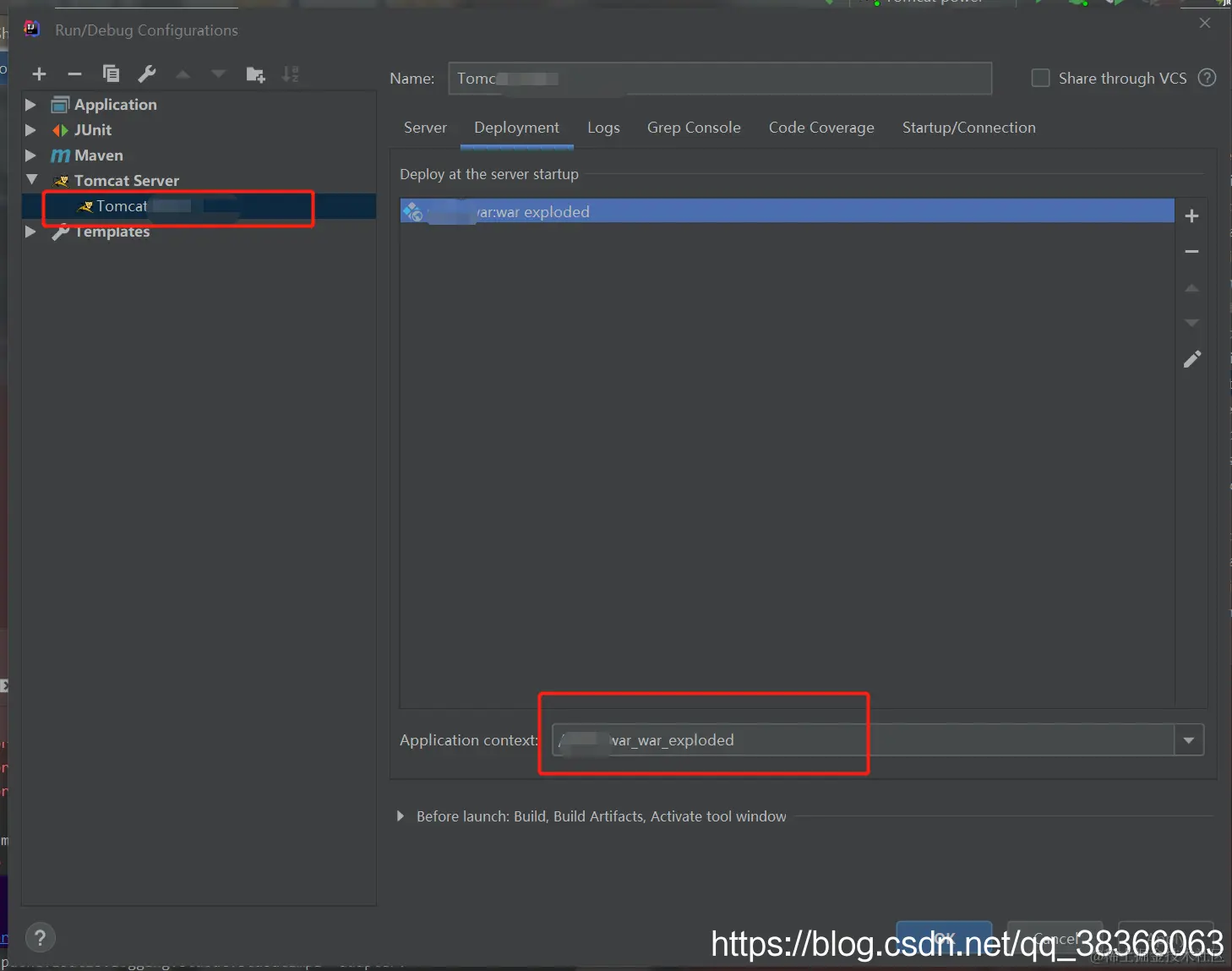1232x971 pixels.
Task: Remove artifact from deploy list minus icon
Action: coord(1191,252)
